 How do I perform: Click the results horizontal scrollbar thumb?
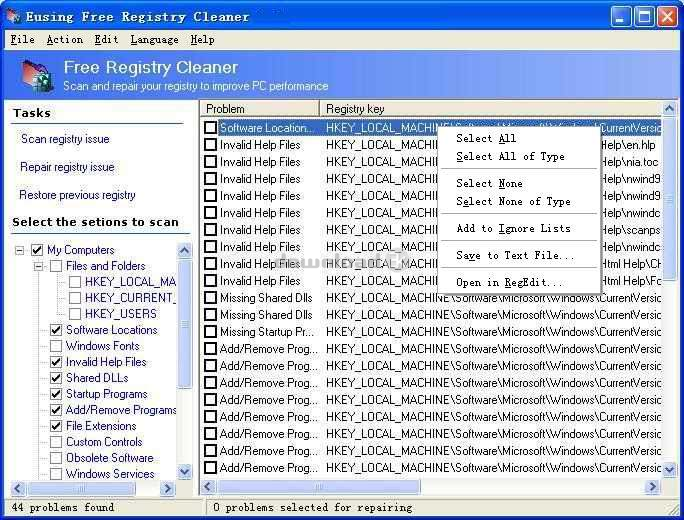click(x=318, y=486)
